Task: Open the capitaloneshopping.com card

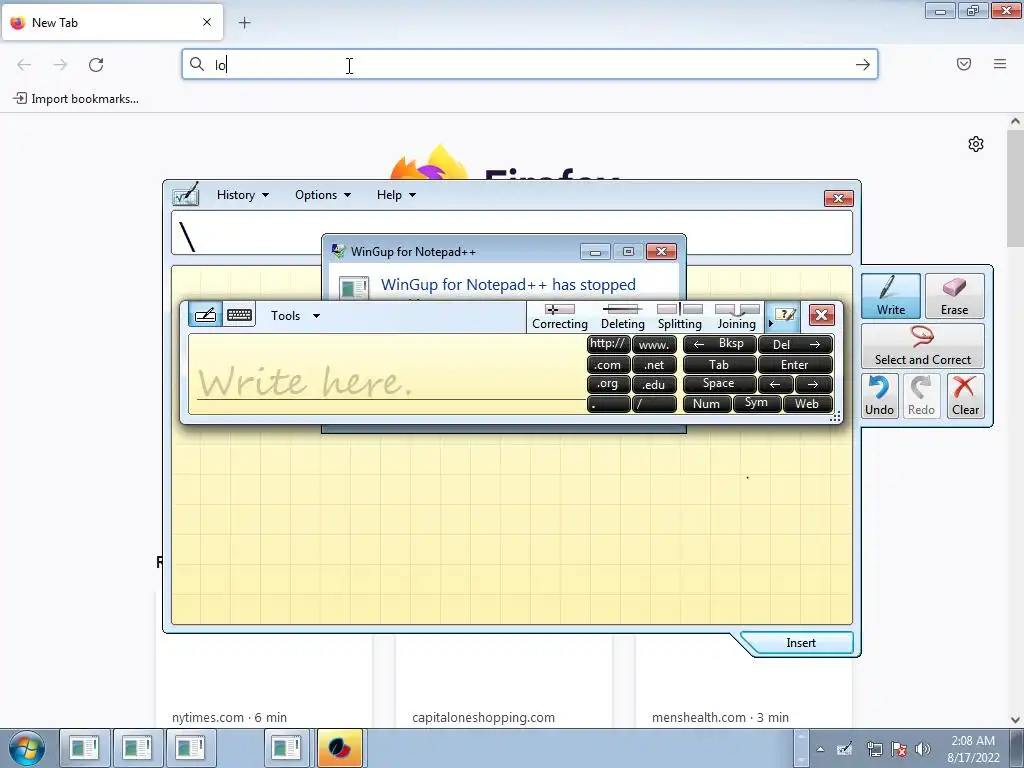Action: 504,682
